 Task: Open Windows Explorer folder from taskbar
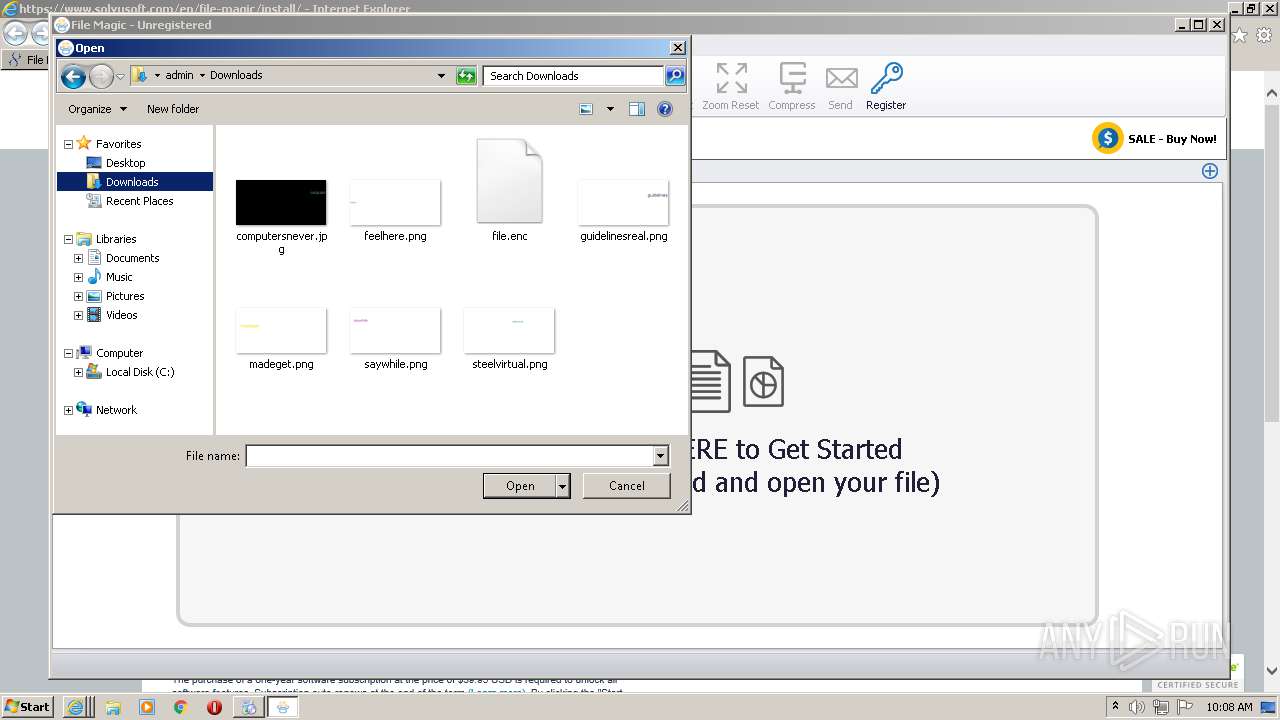(x=113, y=707)
